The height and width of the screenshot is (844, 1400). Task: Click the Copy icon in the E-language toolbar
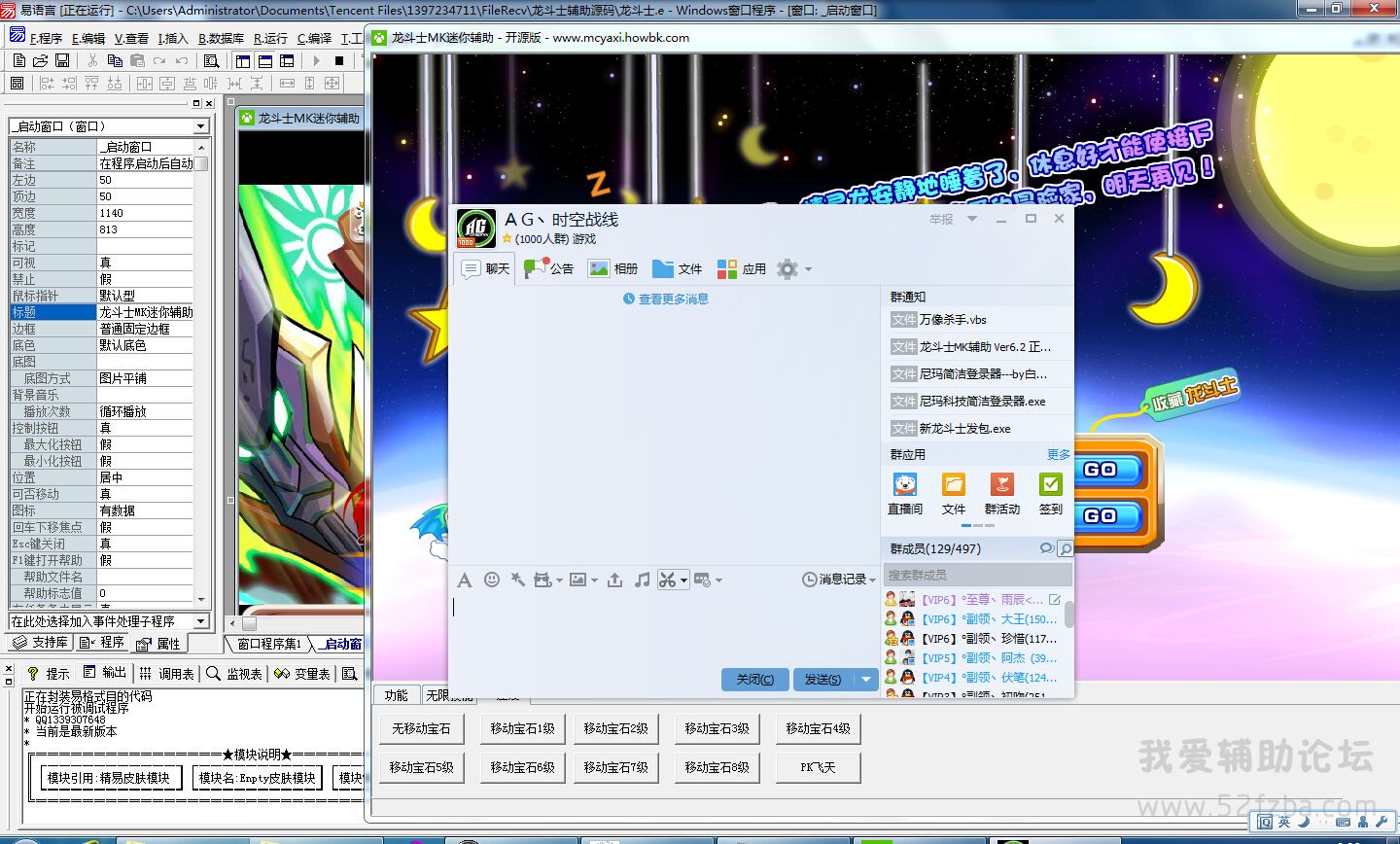pyautogui.click(x=115, y=60)
